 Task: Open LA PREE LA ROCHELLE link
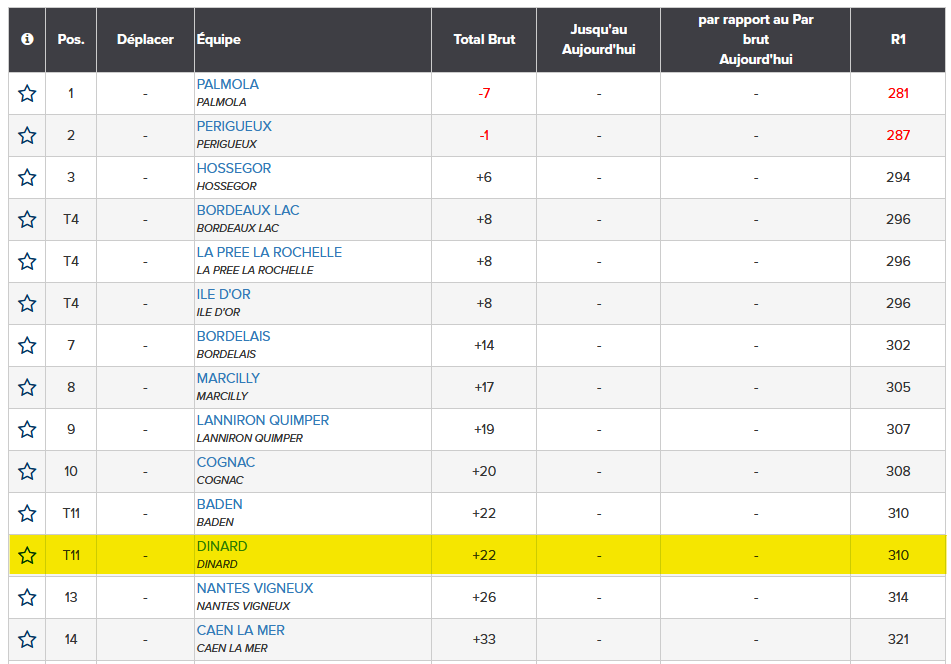pos(269,252)
